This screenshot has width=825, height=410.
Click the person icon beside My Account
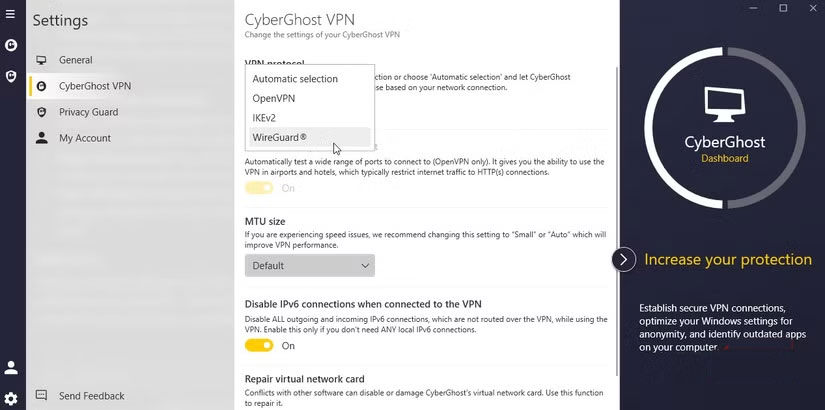point(41,138)
